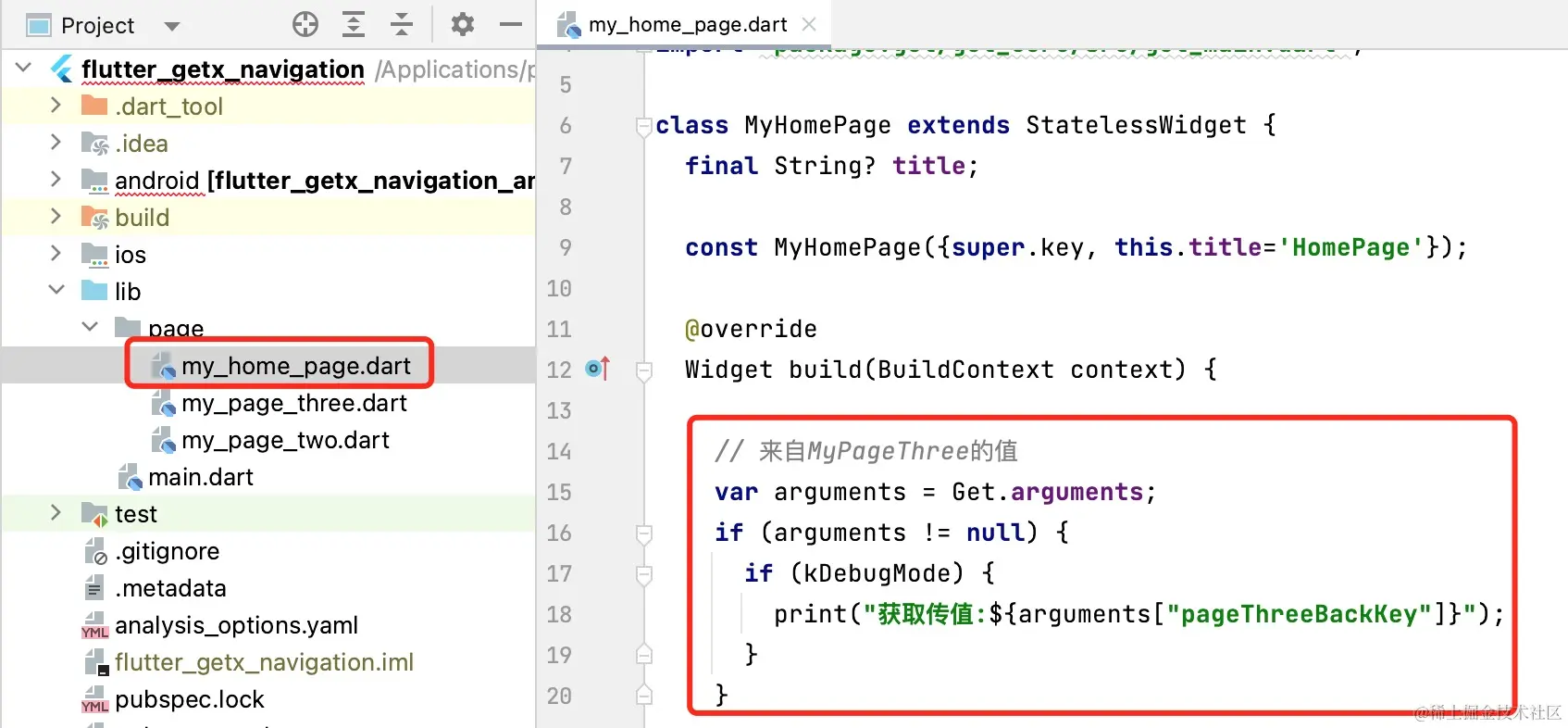This screenshot has height=728, width=1568.
Task: Select the test folder row
Action: [268, 514]
